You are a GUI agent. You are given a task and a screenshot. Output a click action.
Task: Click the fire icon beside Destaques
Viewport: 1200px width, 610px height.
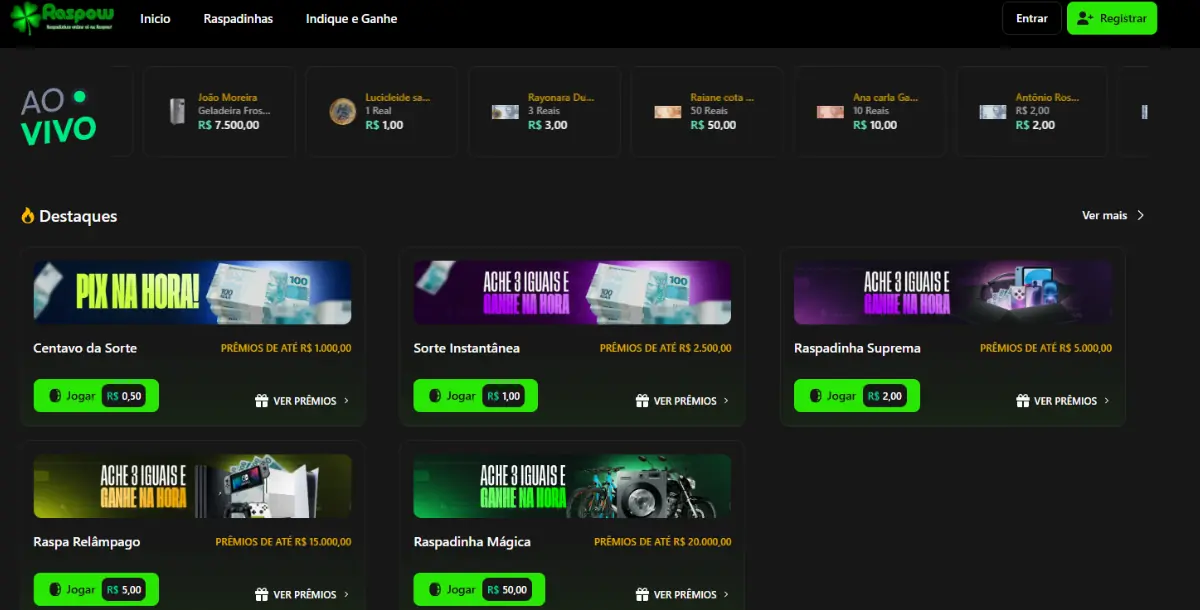[x=28, y=216]
